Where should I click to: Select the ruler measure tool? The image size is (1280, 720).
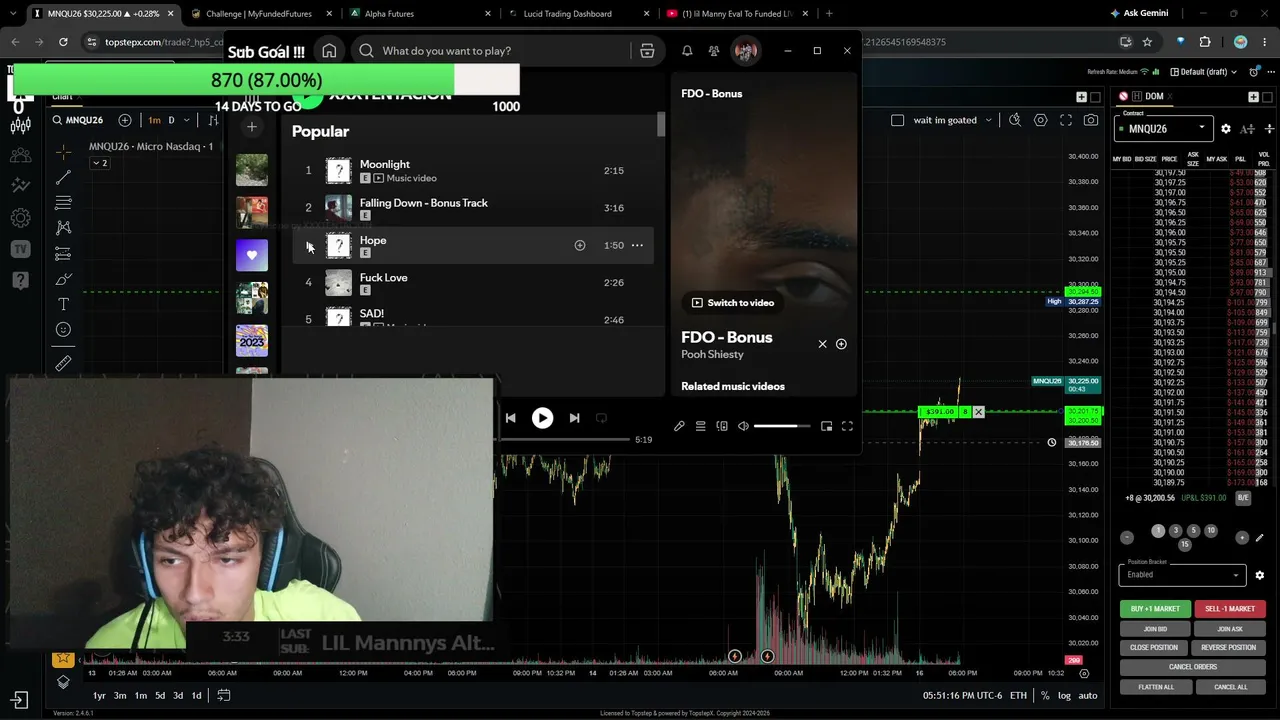[63, 363]
